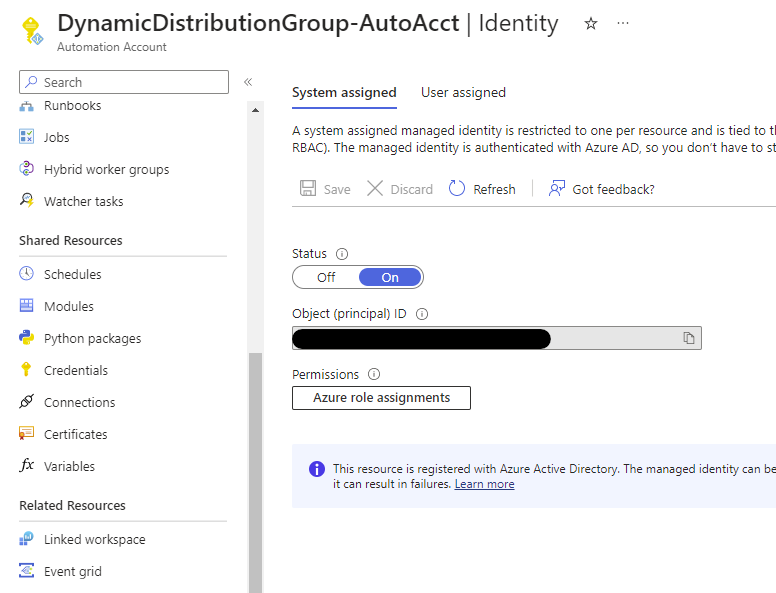Favorite this page with the star icon

point(591,23)
